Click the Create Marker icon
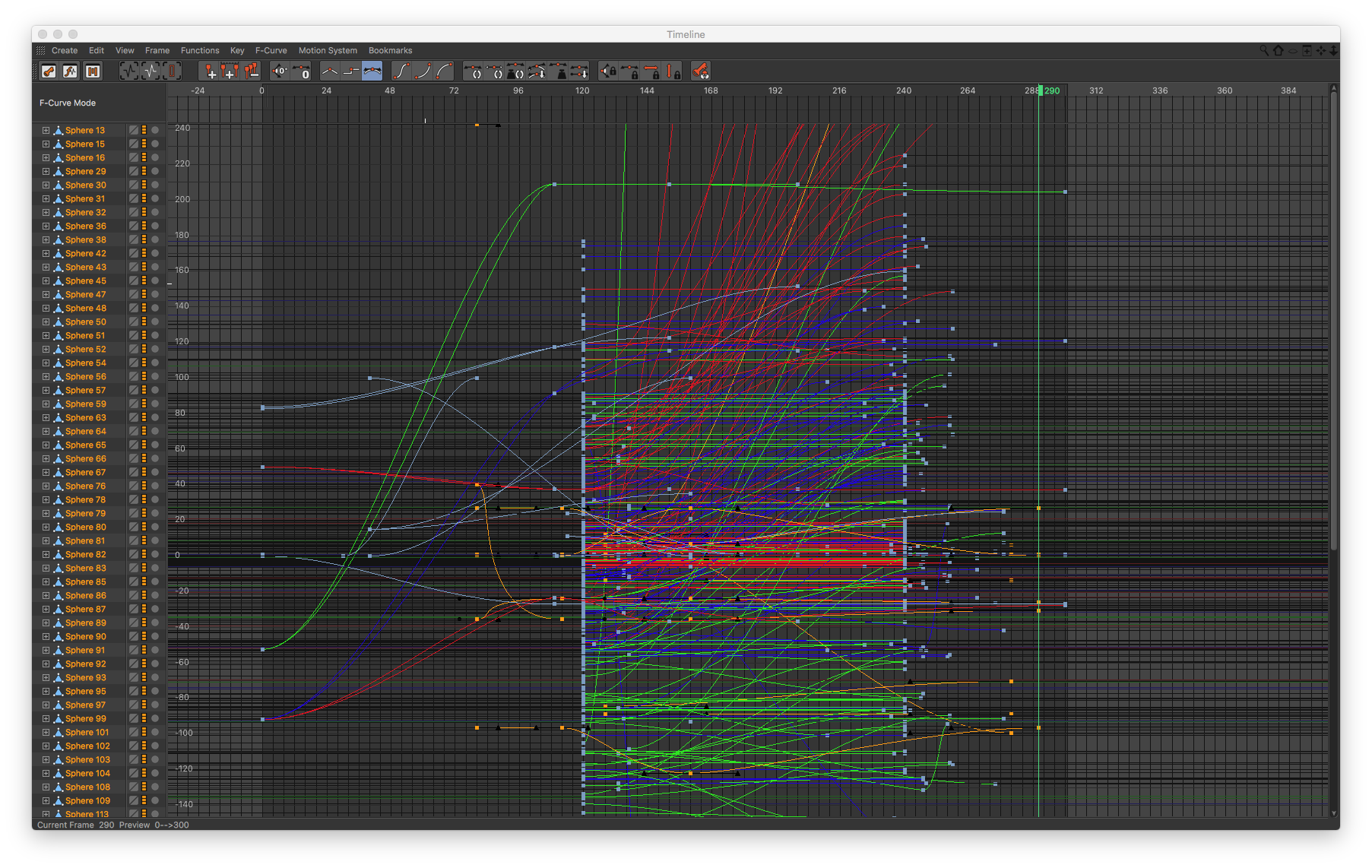This screenshot has height=868, width=1372. pos(209,71)
